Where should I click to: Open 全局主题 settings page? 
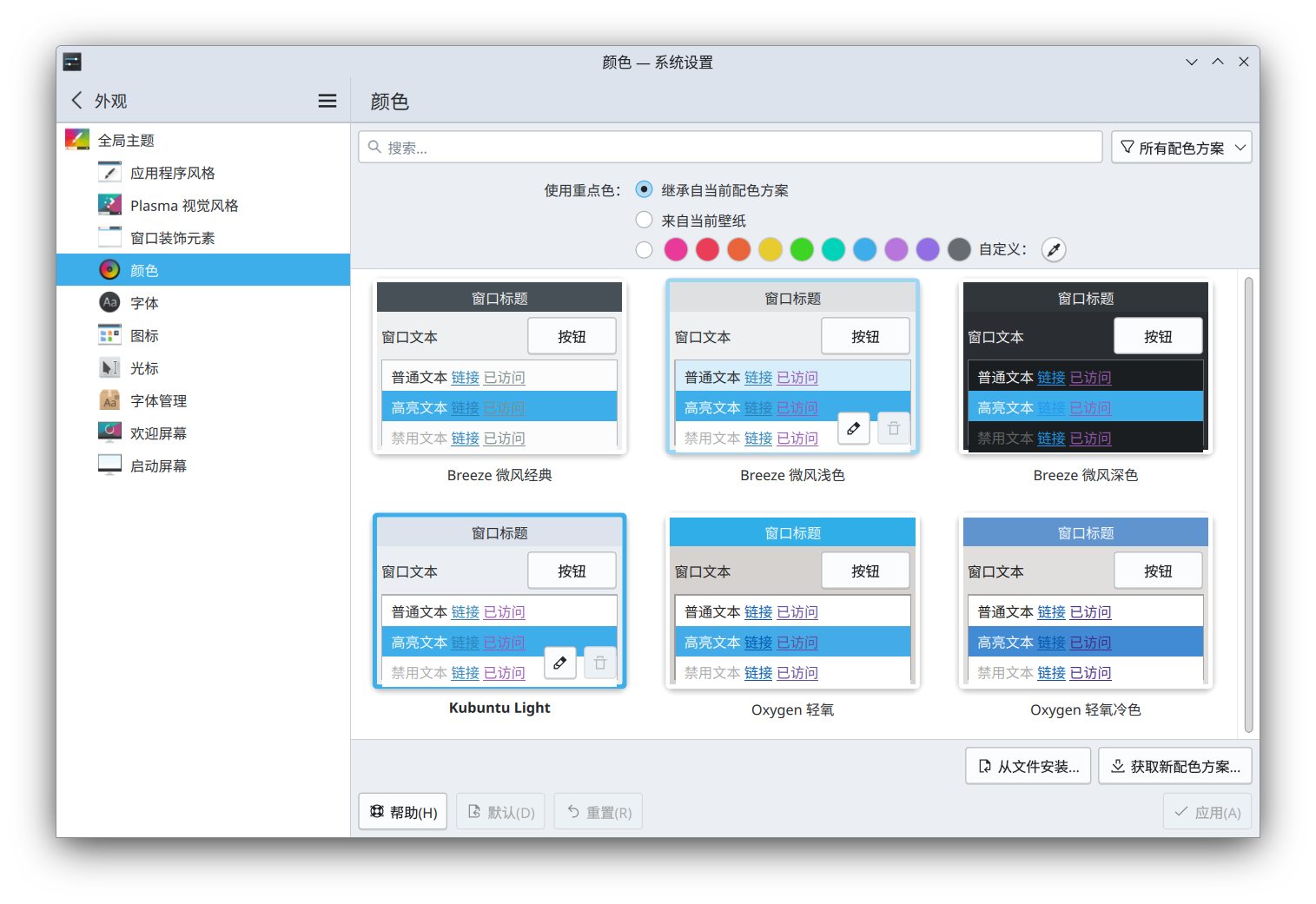click(203, 140)
